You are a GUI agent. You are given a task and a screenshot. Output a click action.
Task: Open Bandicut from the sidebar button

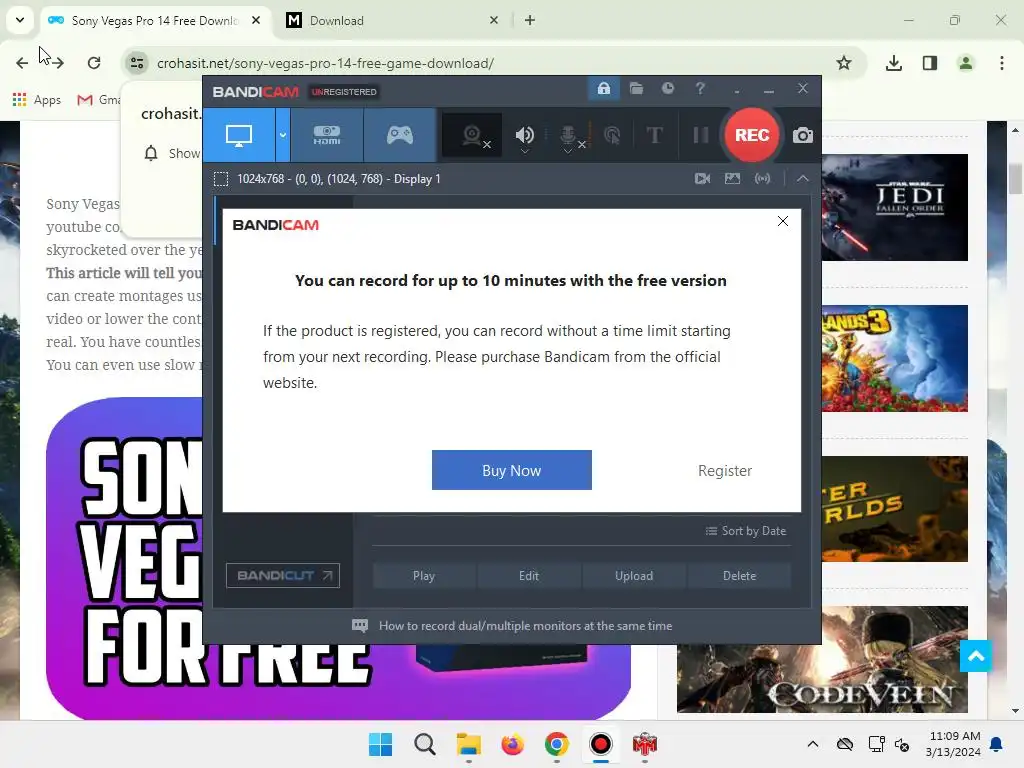click(x=283, y=575)
